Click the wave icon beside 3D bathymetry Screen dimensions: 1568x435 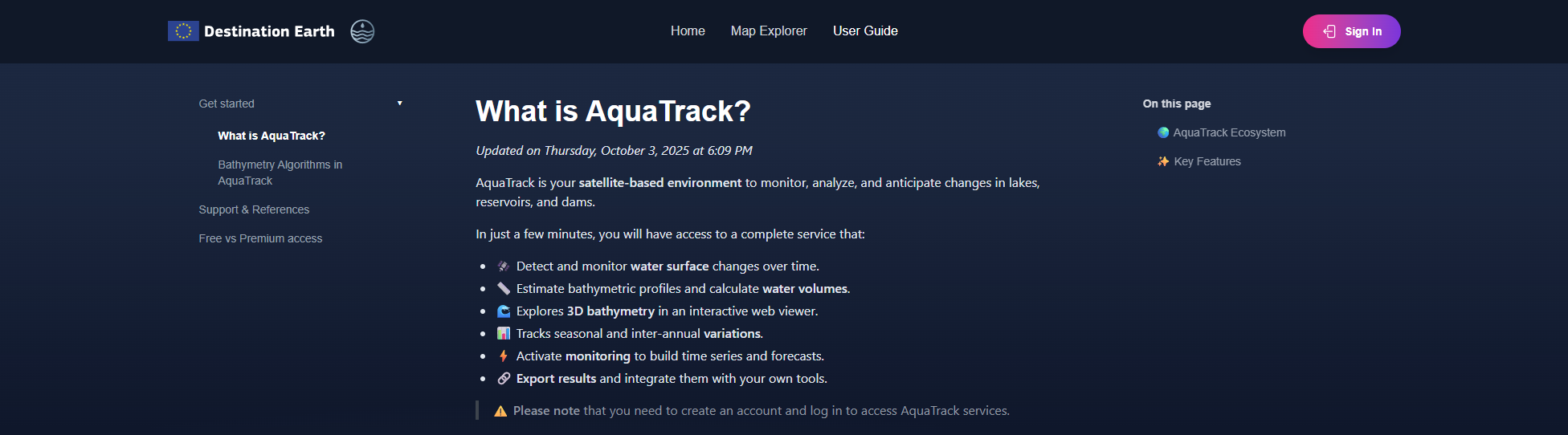pyautogui.click(x=504, y=311)
